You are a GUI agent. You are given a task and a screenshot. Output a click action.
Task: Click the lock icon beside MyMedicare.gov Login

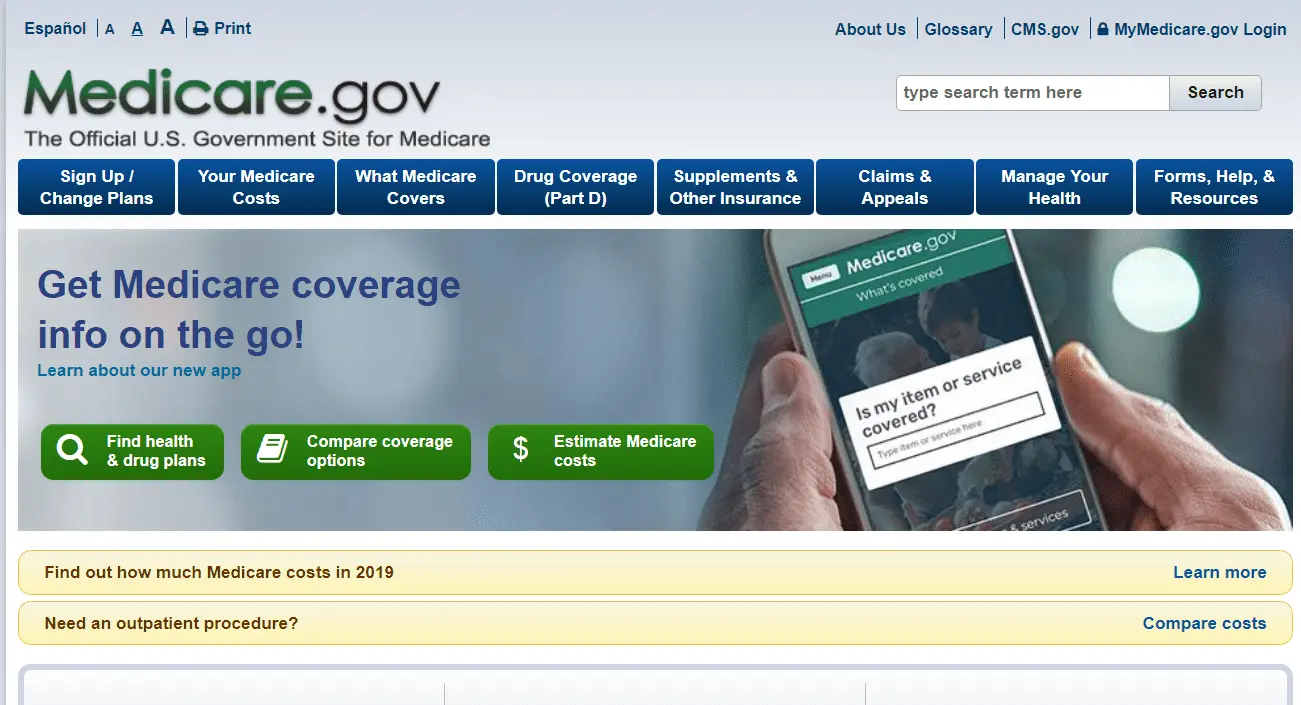click(1102, 29)
